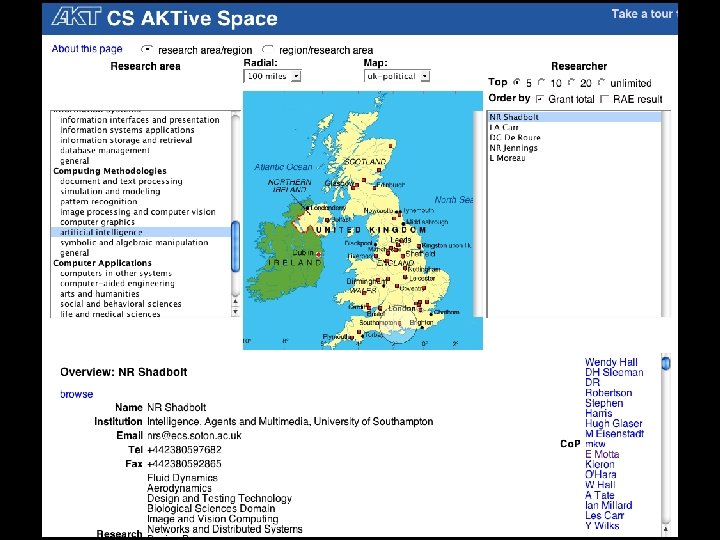Select information interfaces and presentation area
The image size is (720, 540).
(140, 120)
